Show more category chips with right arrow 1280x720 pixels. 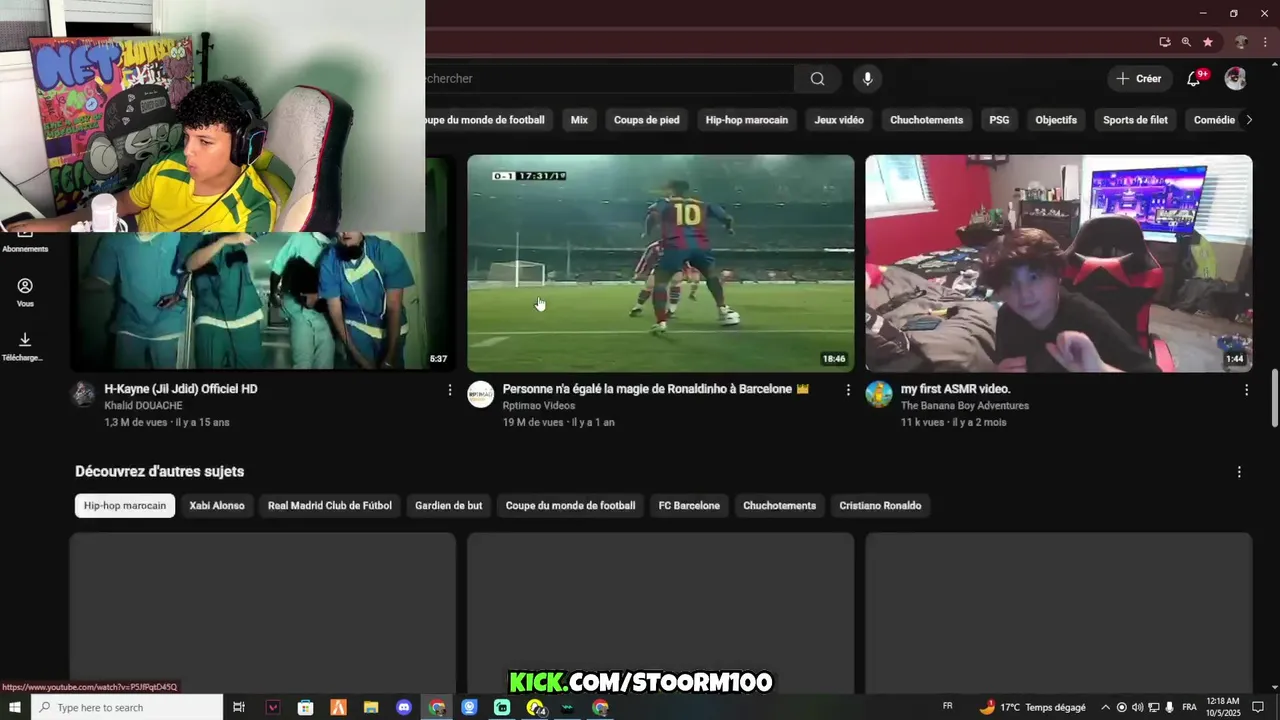[x=1248, y=120]
